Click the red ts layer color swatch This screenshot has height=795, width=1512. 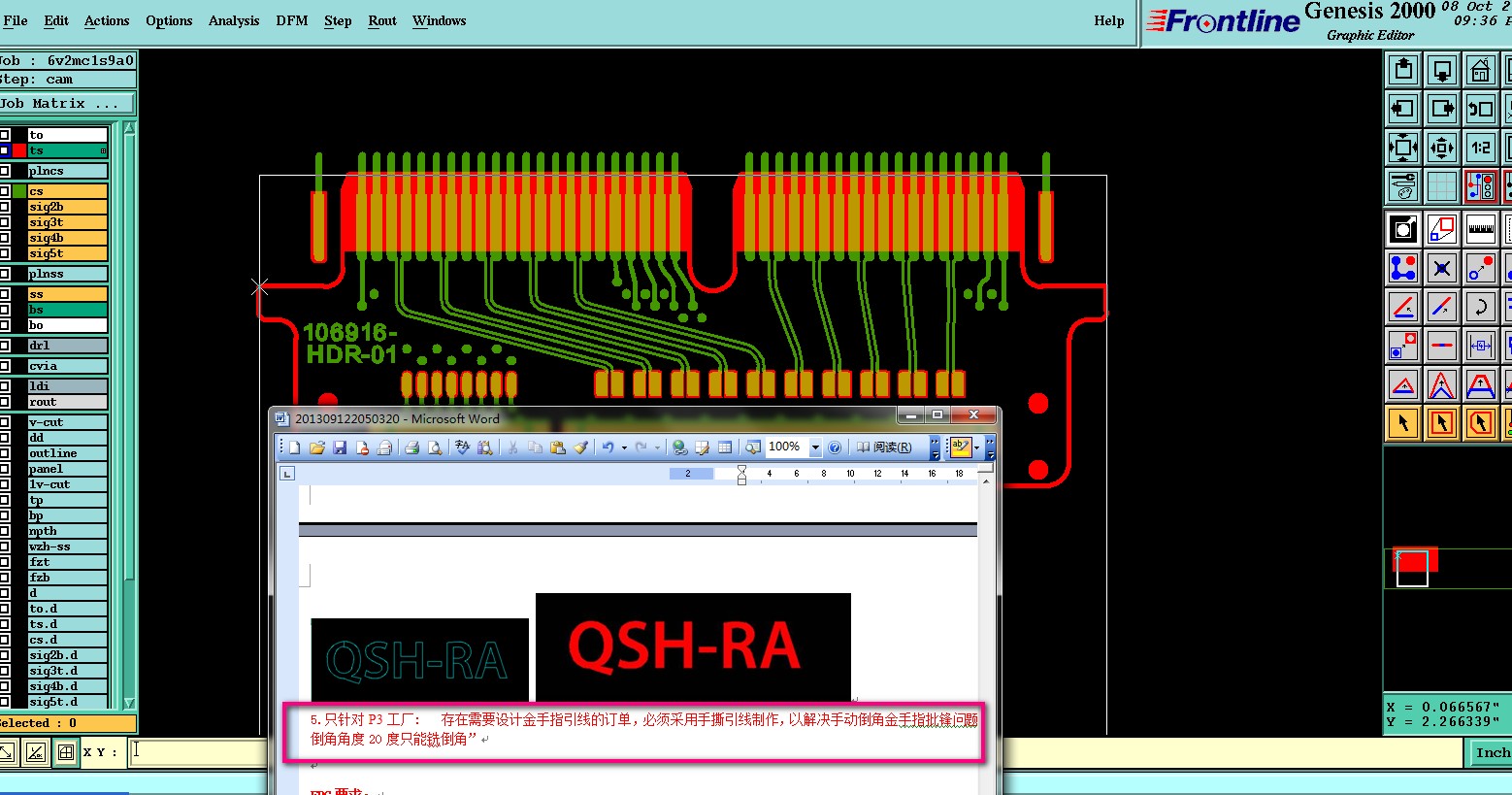click(19, 150)
